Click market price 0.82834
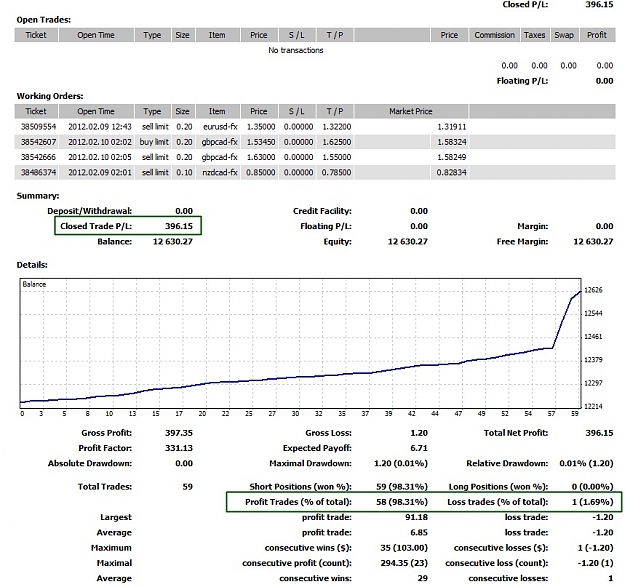Screen dimensions: 625x587 click(451, 173)
